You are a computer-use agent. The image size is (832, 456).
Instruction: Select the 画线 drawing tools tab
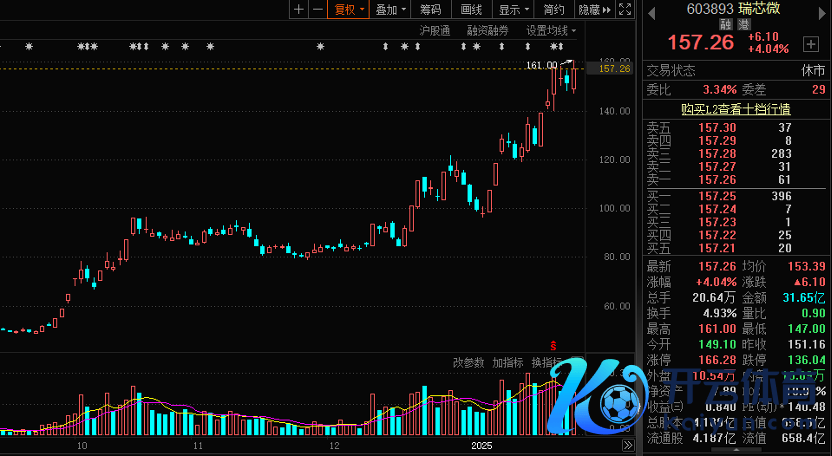click(x=472, y=10)
